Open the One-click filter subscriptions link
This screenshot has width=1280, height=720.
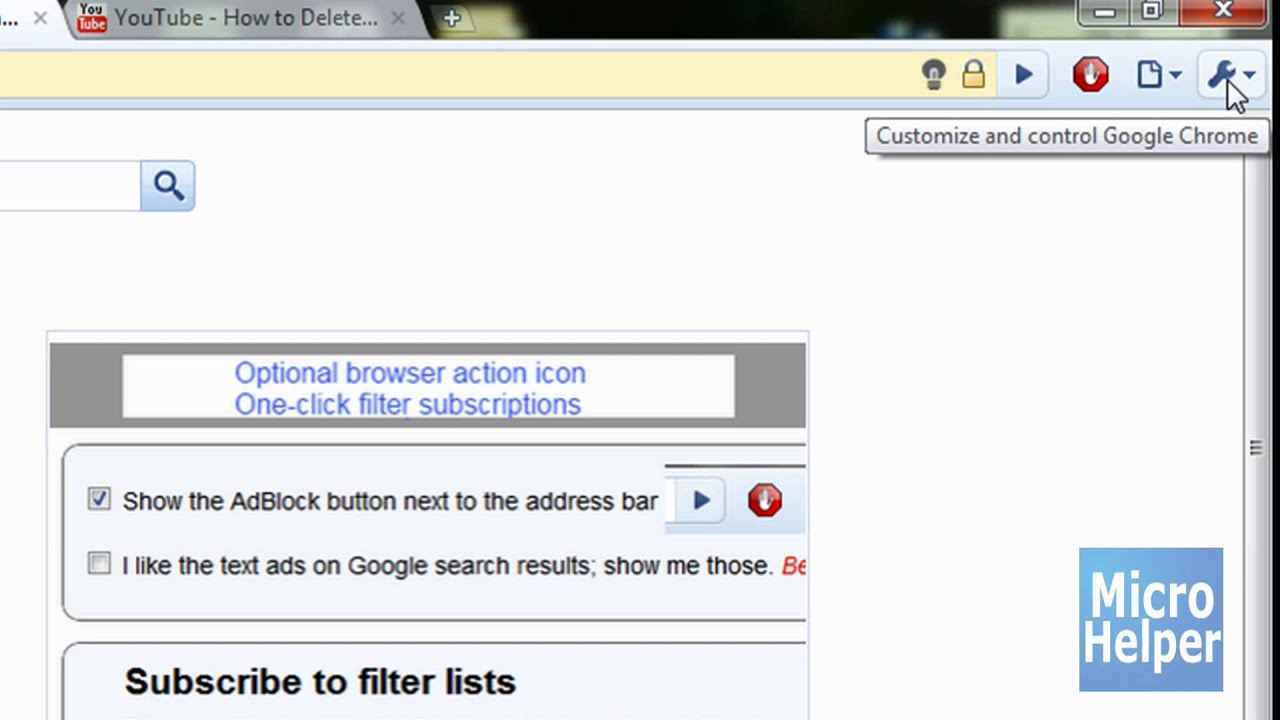407,404
